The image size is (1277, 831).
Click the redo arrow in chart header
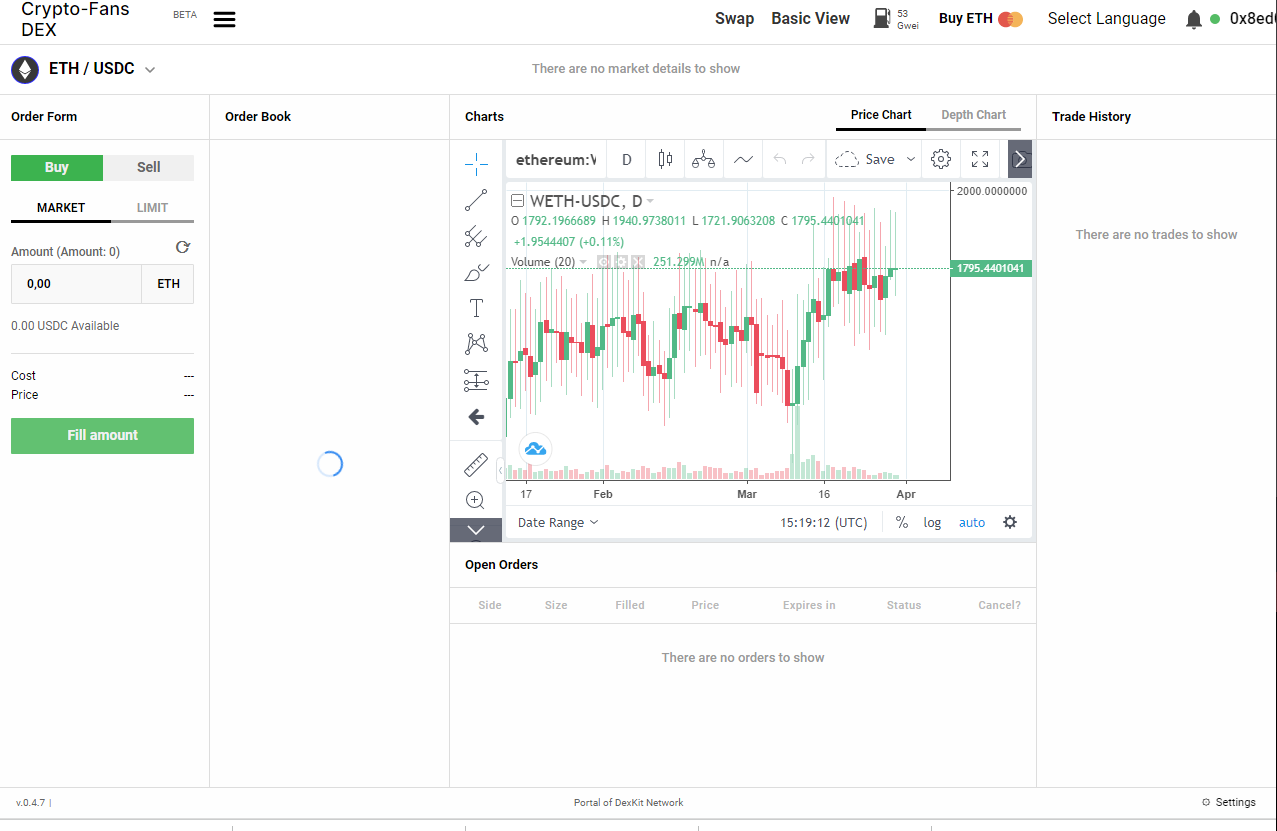click(808, 159)
